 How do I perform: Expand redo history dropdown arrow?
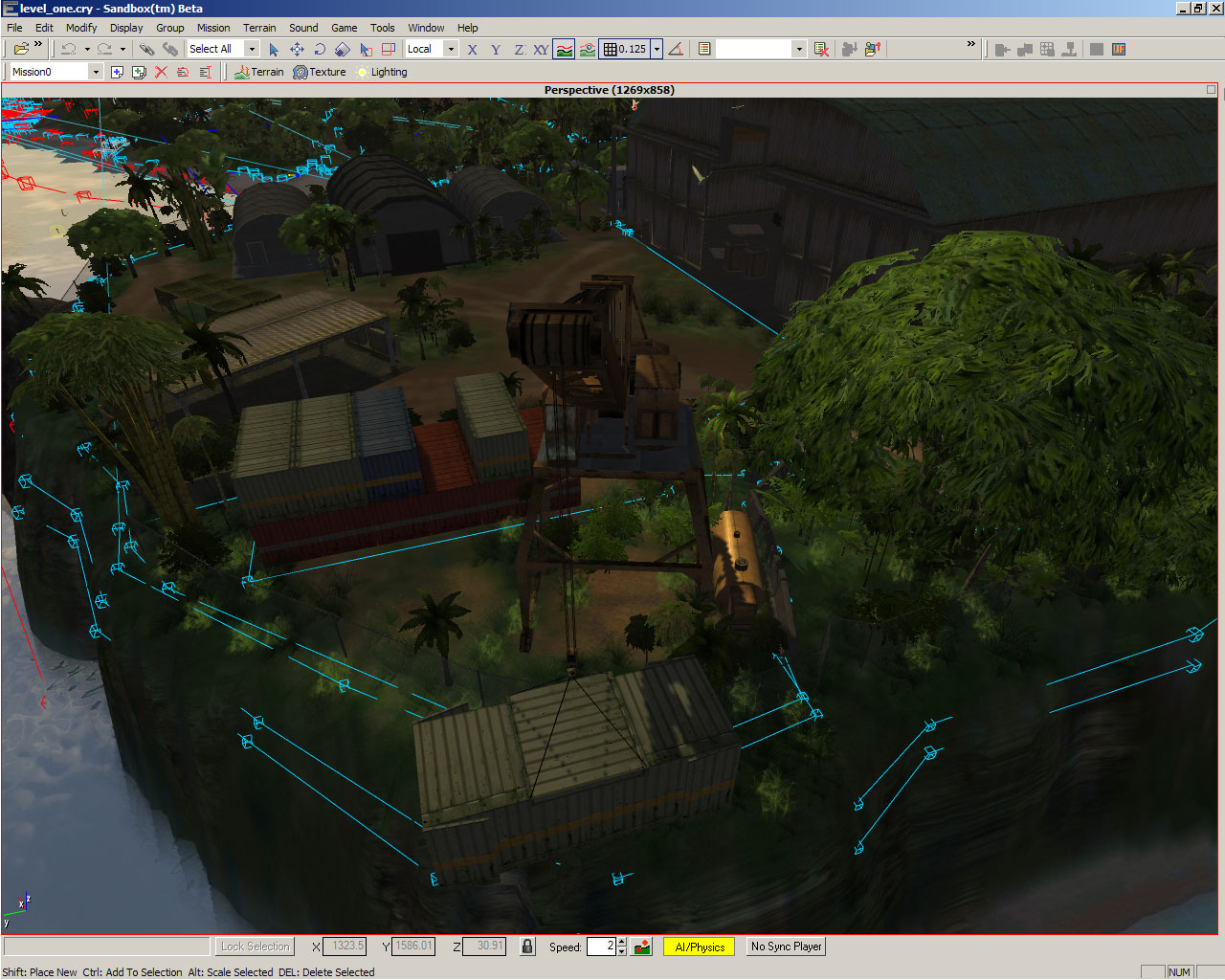click(x=122, y=49)
